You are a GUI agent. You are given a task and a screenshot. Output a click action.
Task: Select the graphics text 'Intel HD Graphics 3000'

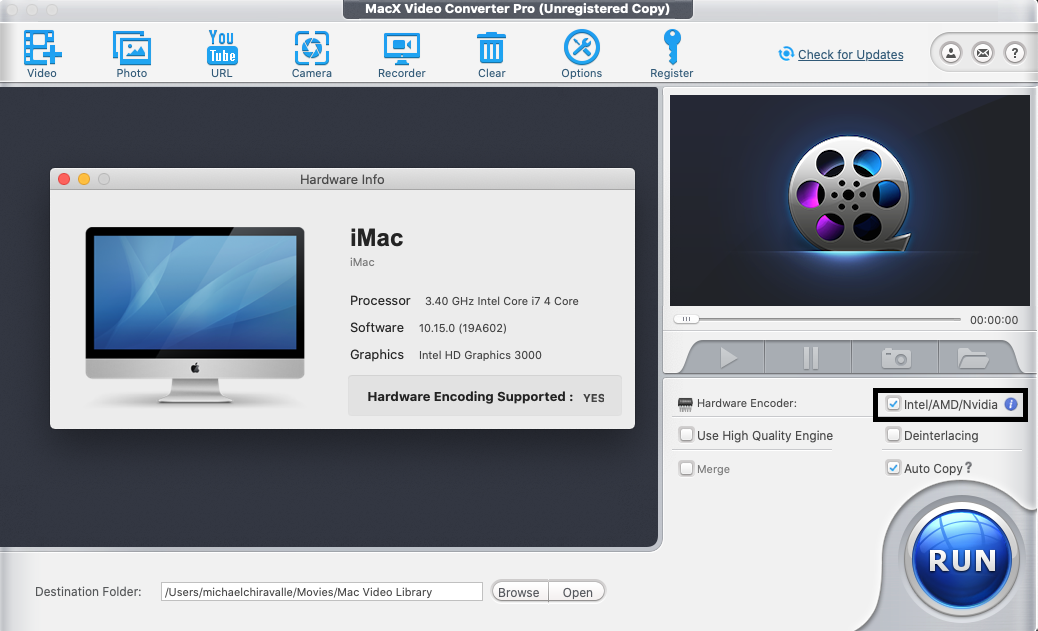point(480,356)
